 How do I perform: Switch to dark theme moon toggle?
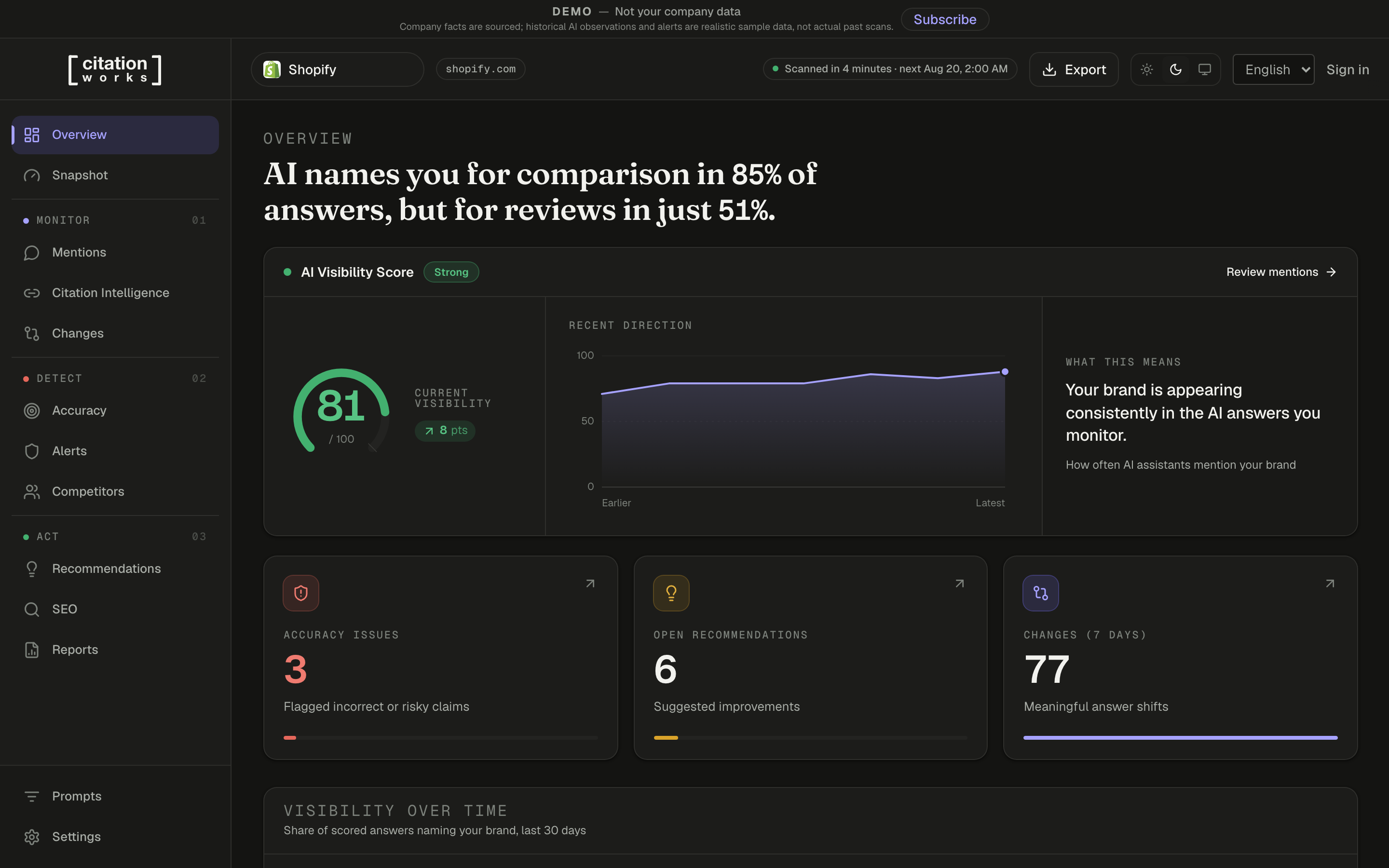(x=1175, y=69)
